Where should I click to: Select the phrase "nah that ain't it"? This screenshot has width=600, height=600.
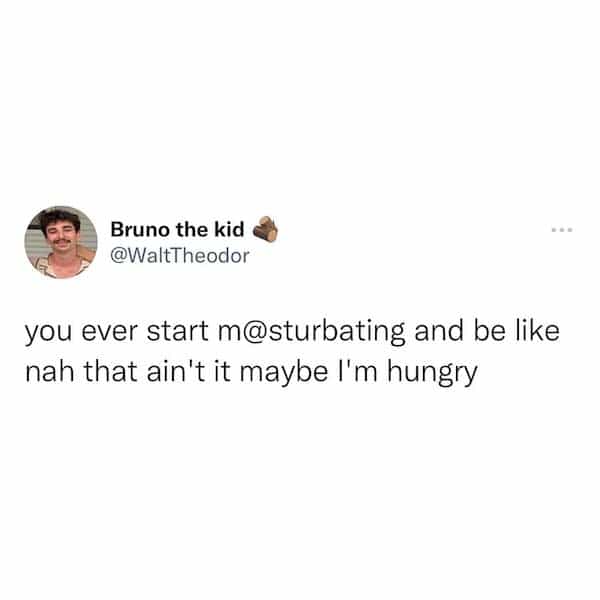(128, 370)
